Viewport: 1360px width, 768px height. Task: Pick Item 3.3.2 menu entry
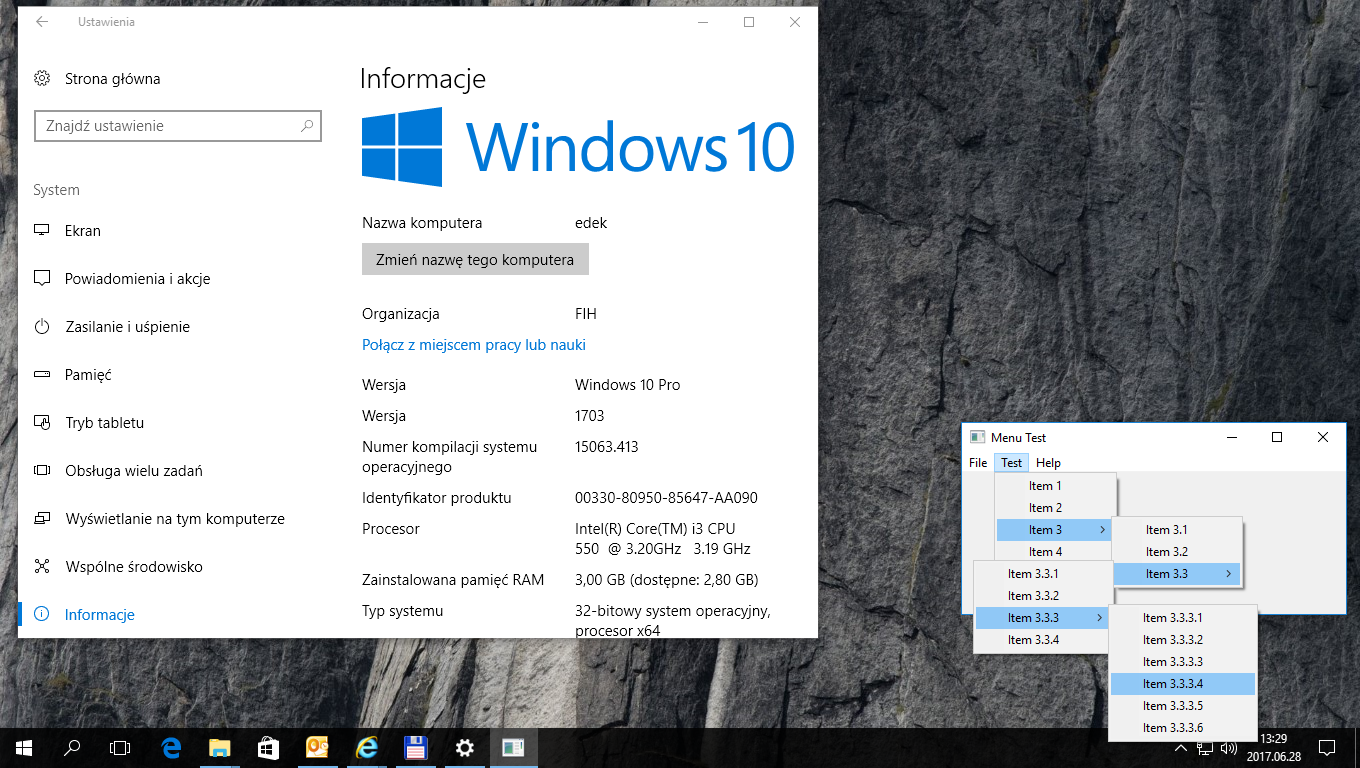click(1043, 596)
